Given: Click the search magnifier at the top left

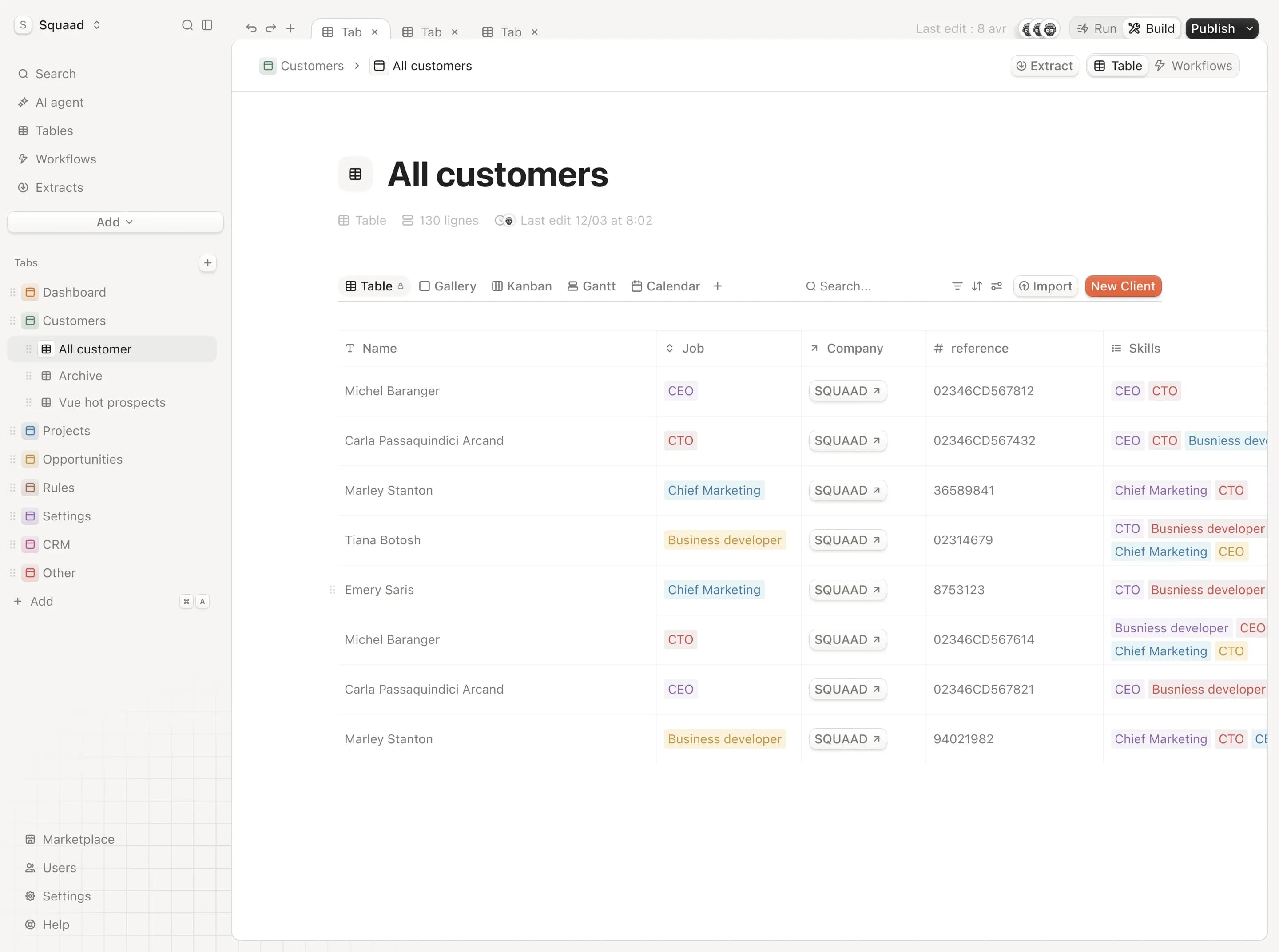Looking at the screenshot, I should [x=187, y=25].
